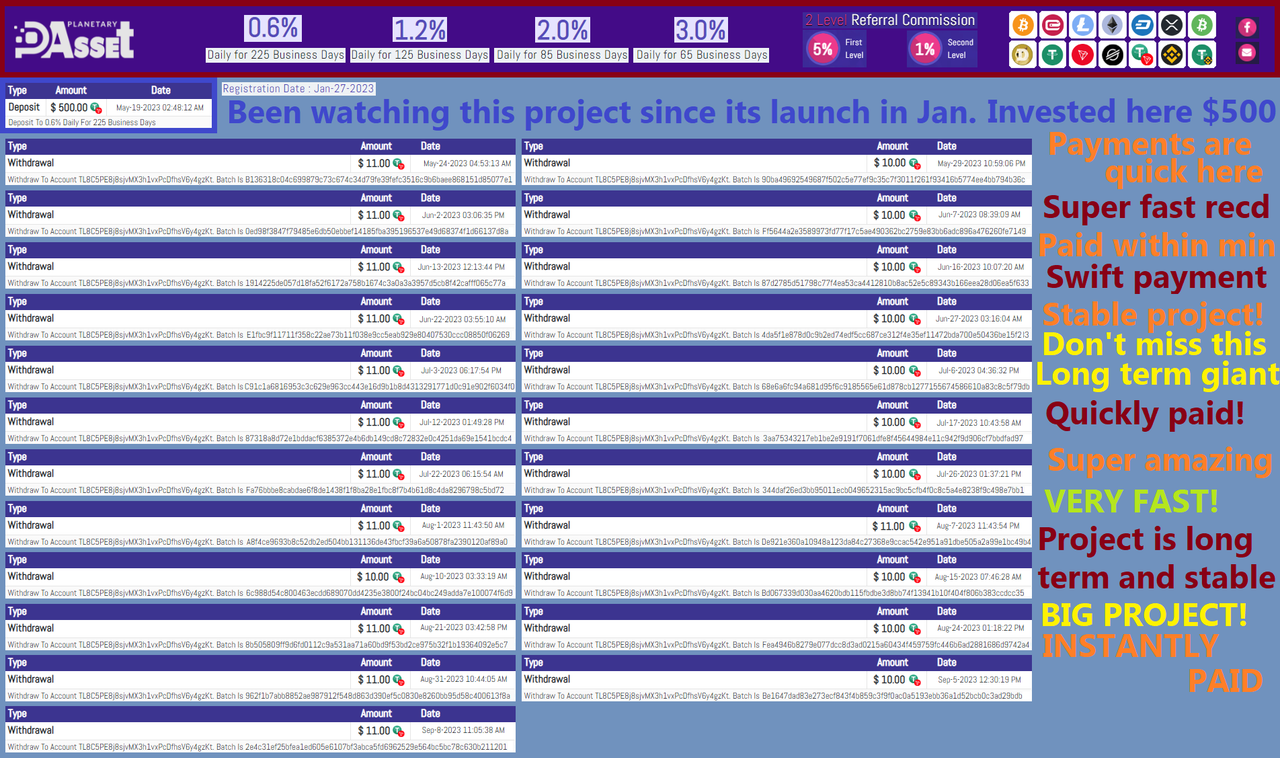Screen dimensions: 1280x758
Task: Click withdrawal date Jun-27-2023 03:16:04 AM
Action: pyautogui.click(x=979, y=319)
